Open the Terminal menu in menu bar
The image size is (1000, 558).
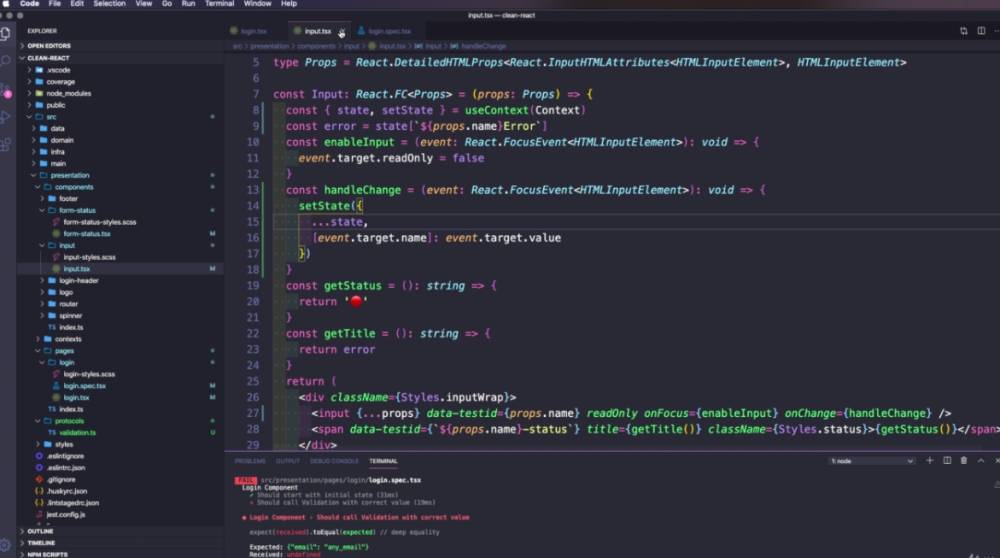click(x=219, y=4)
